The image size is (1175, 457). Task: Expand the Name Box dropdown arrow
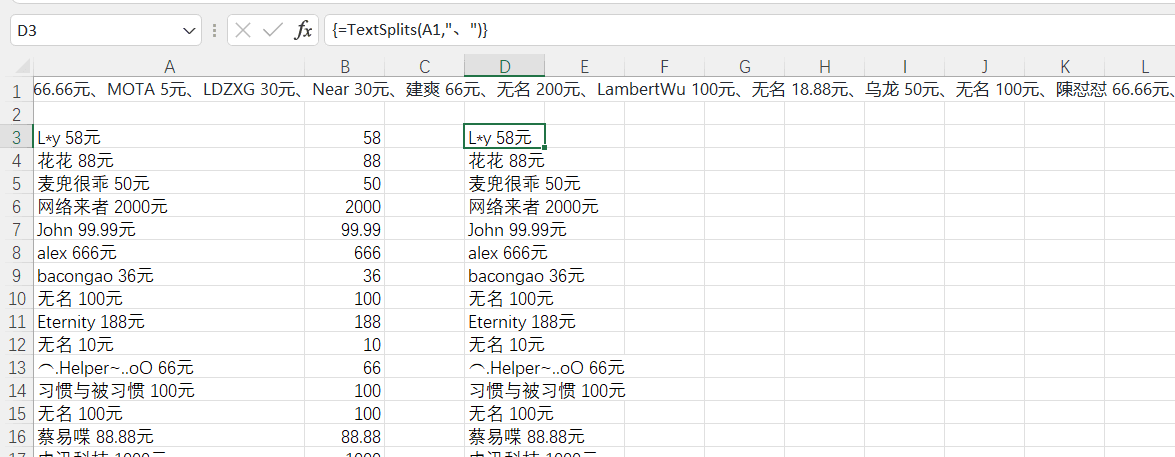(187, 31)
